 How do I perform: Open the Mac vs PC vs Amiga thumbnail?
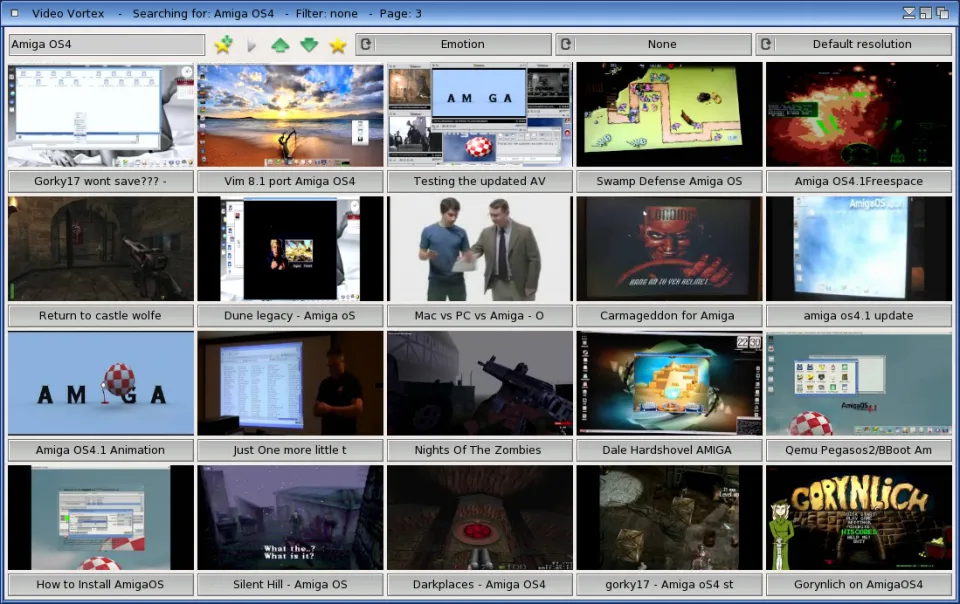[479, 248]
